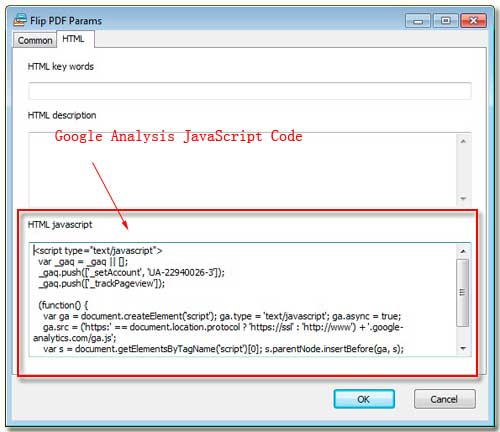Click inside the HTML javascript code box
Viewport: 500px width, 432px height.
242,299
